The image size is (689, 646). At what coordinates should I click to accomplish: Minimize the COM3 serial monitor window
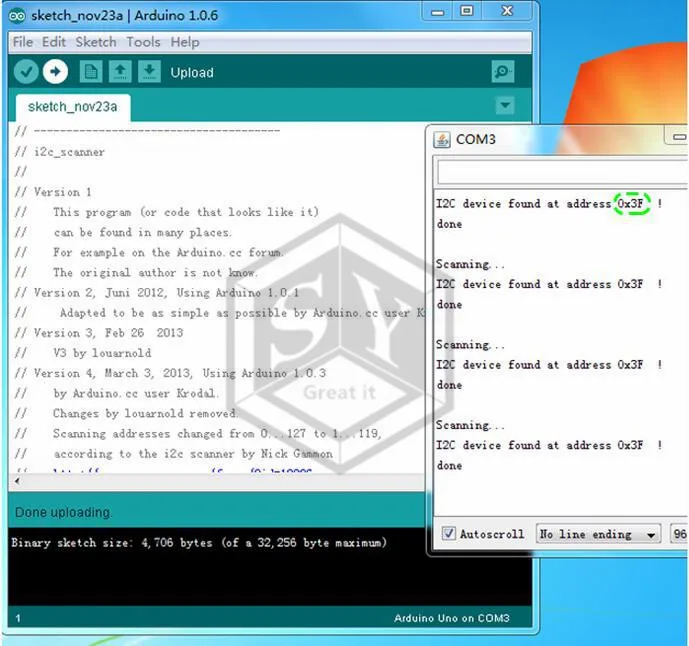678,138
